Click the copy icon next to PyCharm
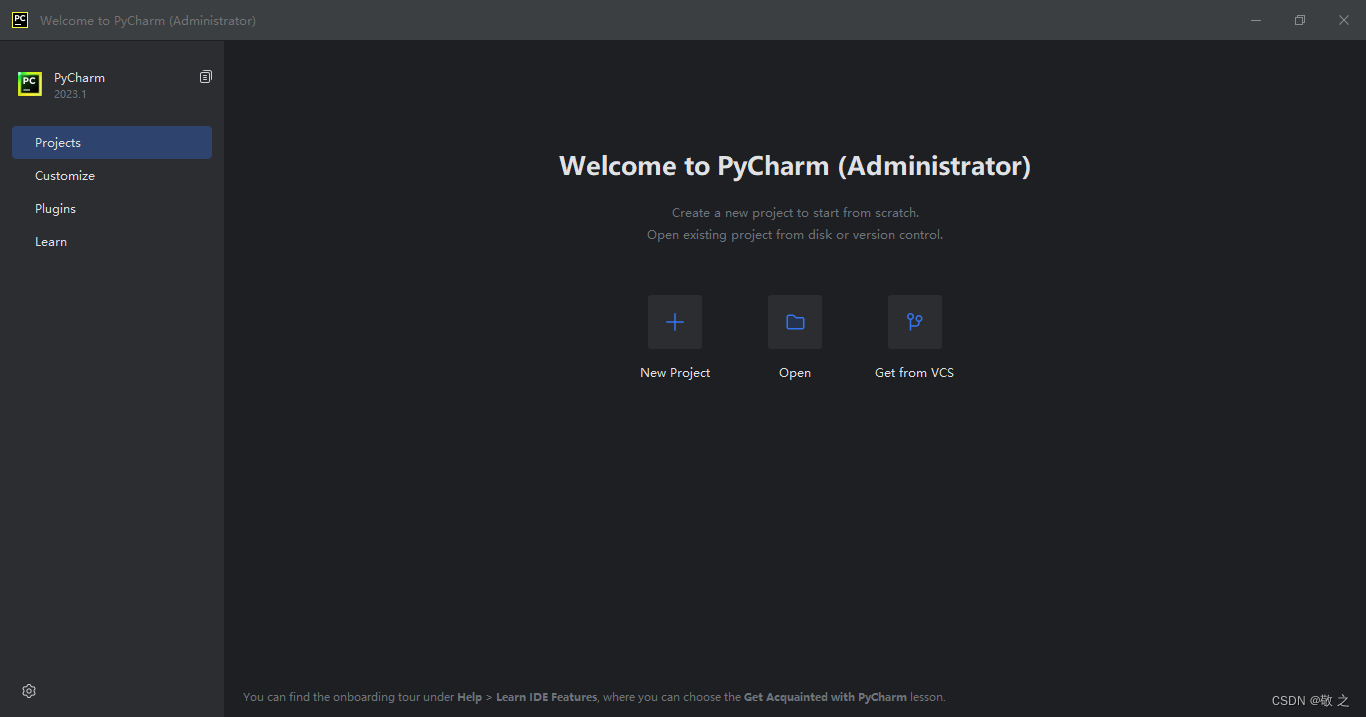 point(206,77)
